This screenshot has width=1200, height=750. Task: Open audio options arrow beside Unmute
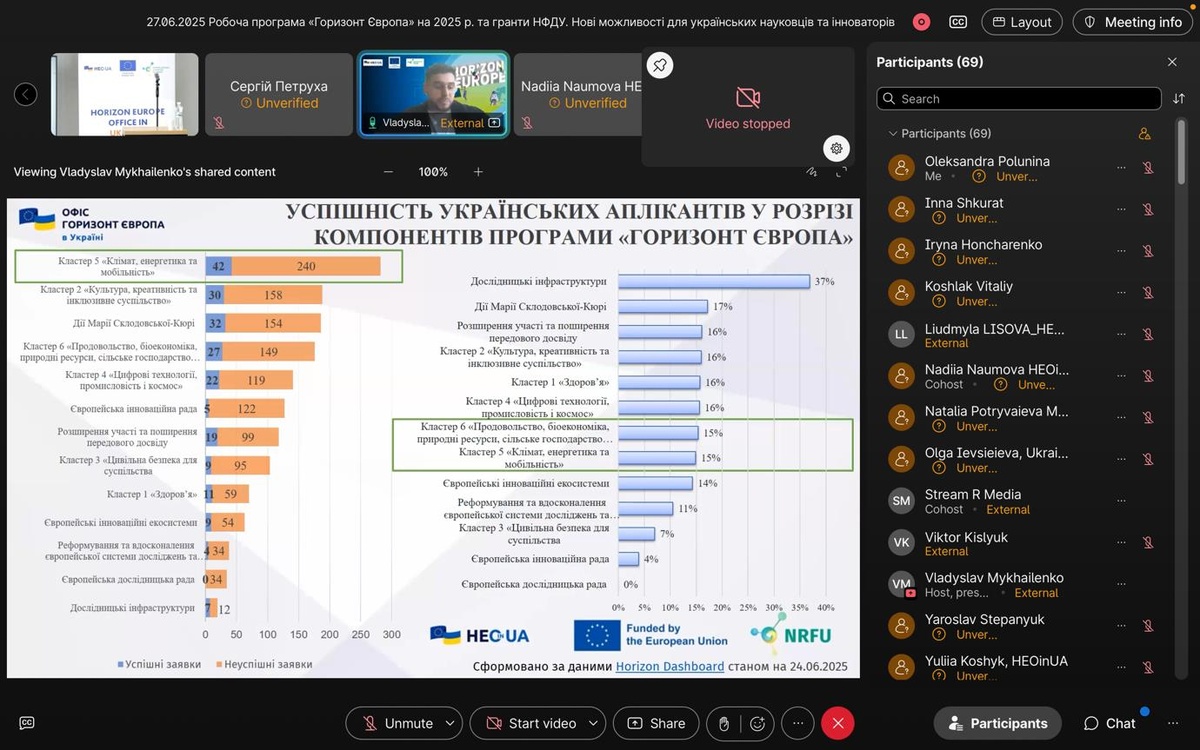450,723
